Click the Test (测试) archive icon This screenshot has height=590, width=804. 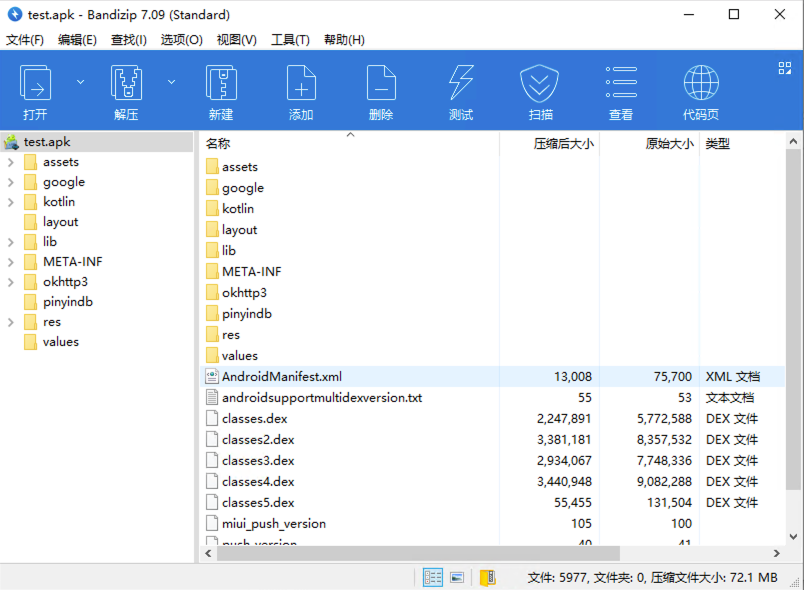[x=461, y=83]
